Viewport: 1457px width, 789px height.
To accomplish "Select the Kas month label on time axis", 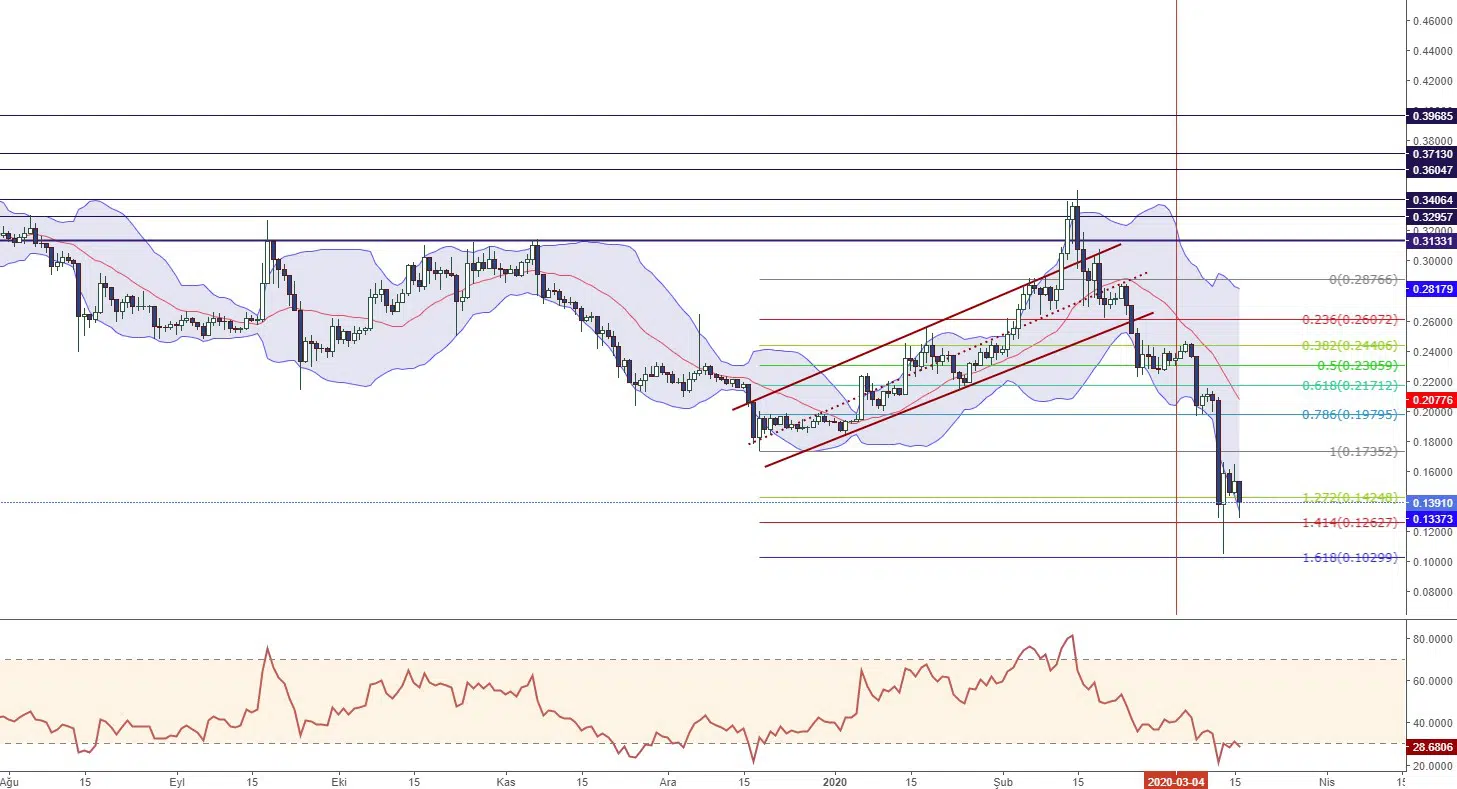I will [507, 781].
